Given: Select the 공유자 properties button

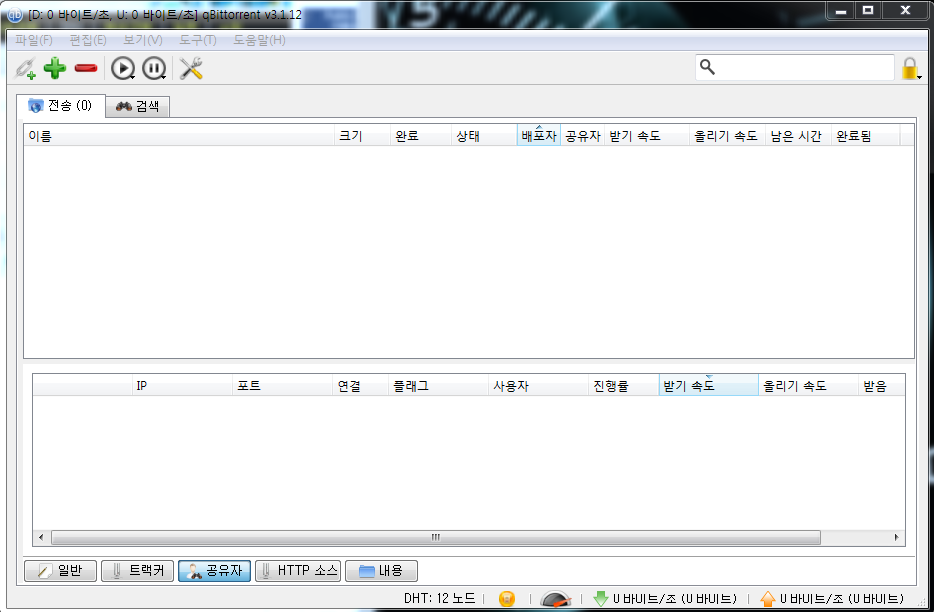Looking at the screenshot, I should 214,571.
